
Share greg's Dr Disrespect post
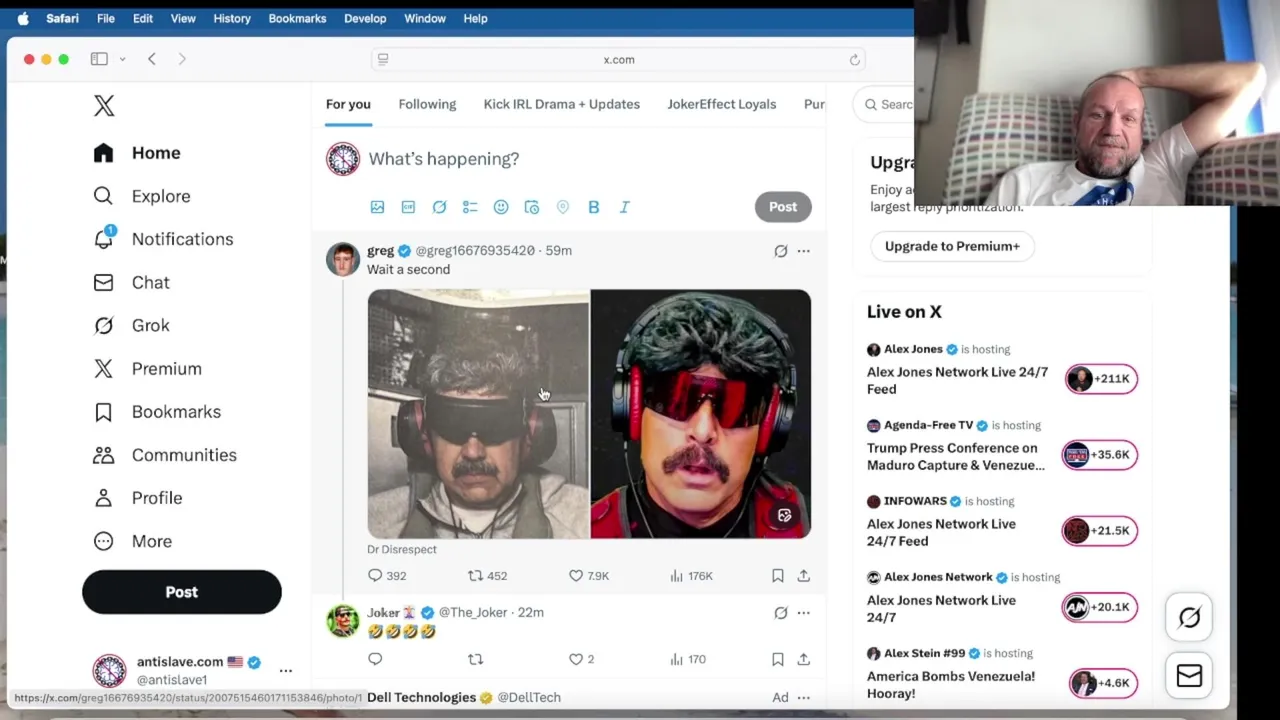(803, 576)
